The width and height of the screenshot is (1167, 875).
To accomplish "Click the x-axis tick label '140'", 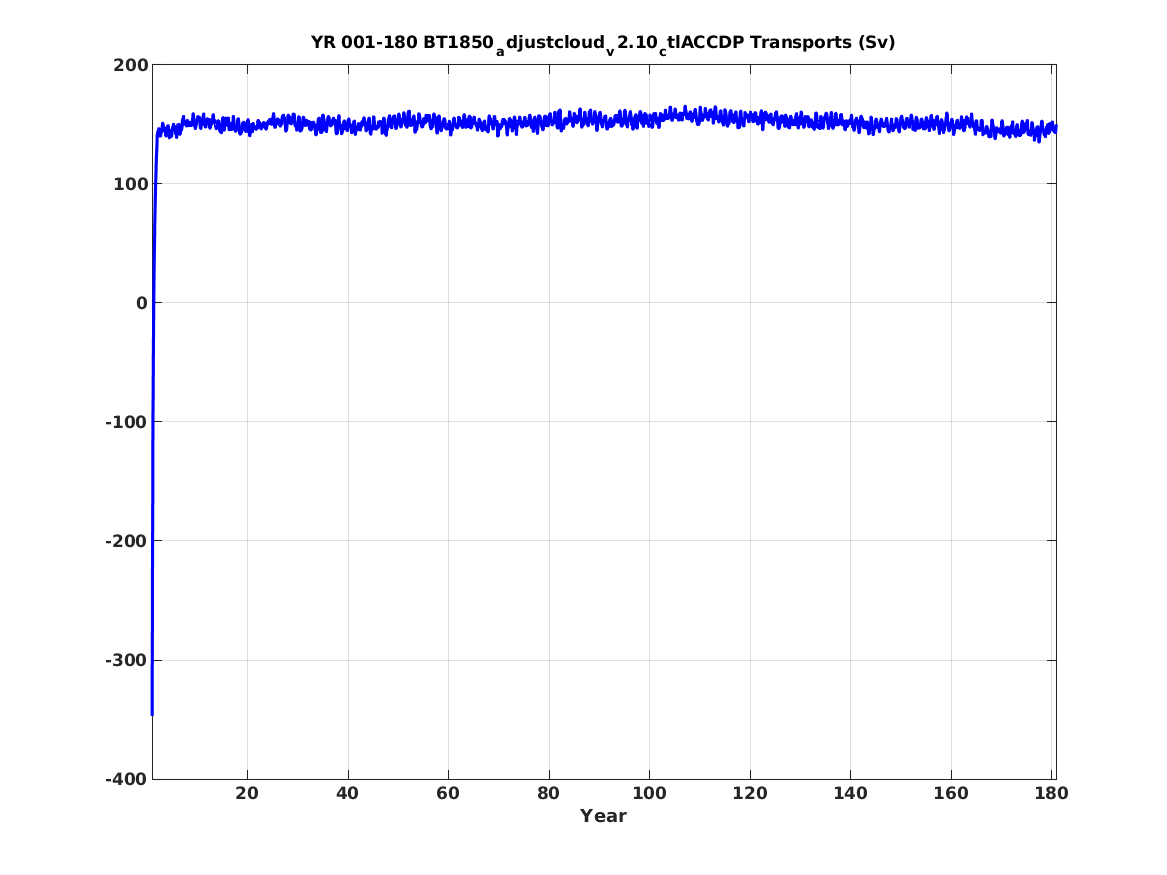I will (851, 793).
